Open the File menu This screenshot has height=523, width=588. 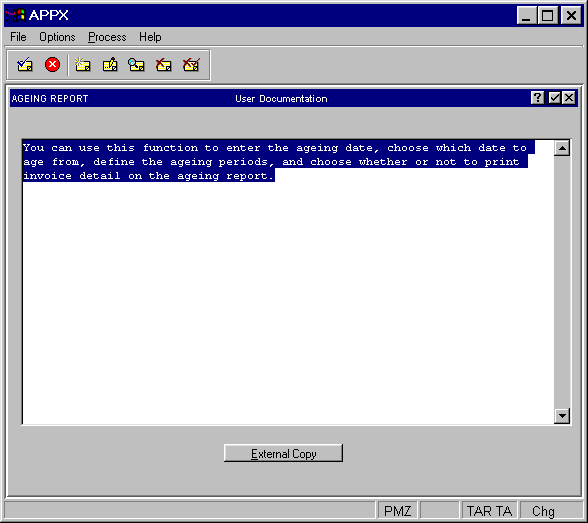coord(18,37)
